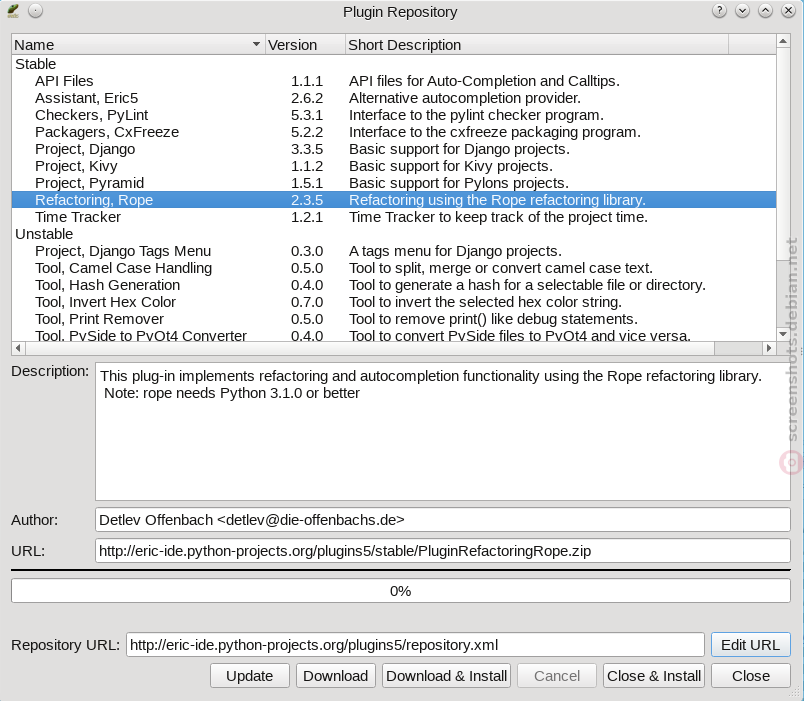This screenshot has height=701, width=804.
Task: Maximize the Plugin Repository window
Action: 766,11
